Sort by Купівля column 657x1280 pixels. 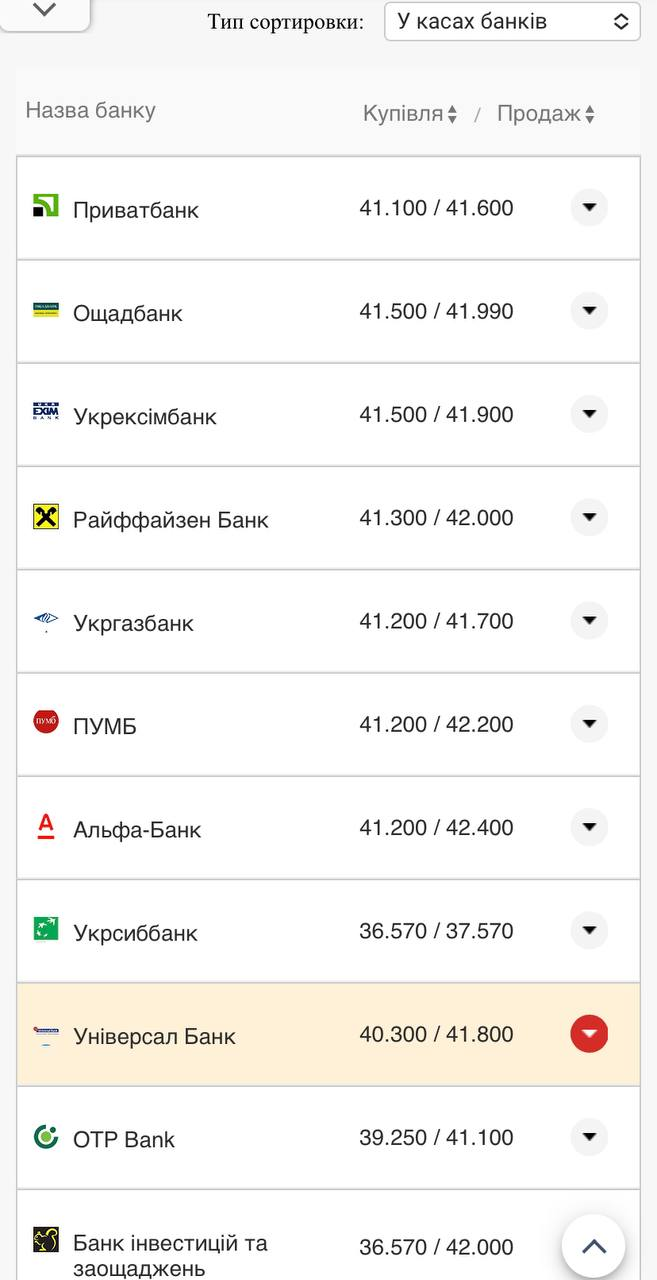point(410,114)
